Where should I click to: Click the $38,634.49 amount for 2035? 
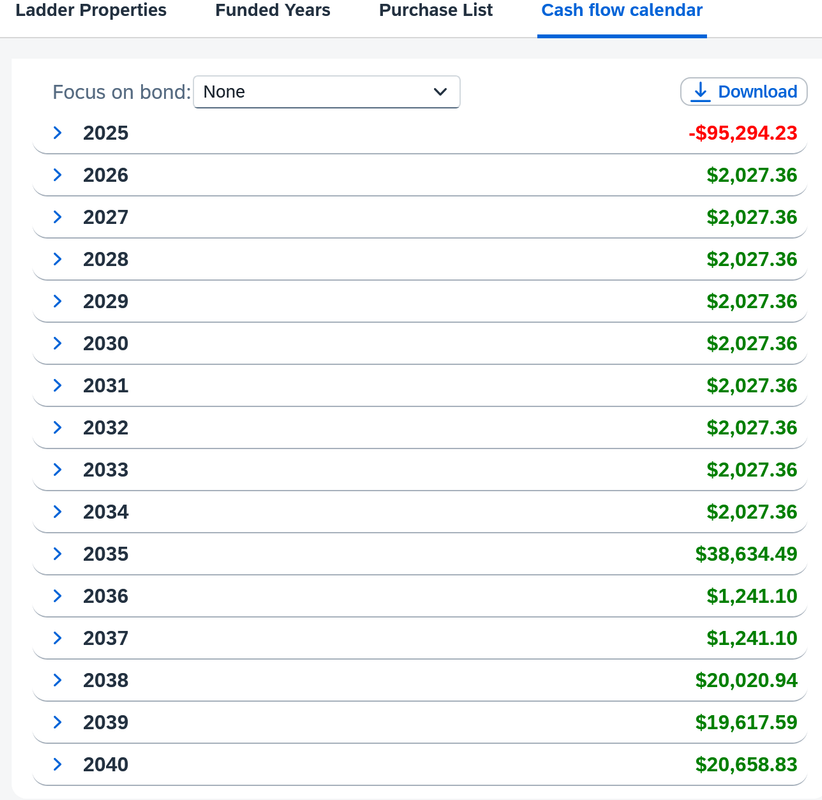[746, 554]
